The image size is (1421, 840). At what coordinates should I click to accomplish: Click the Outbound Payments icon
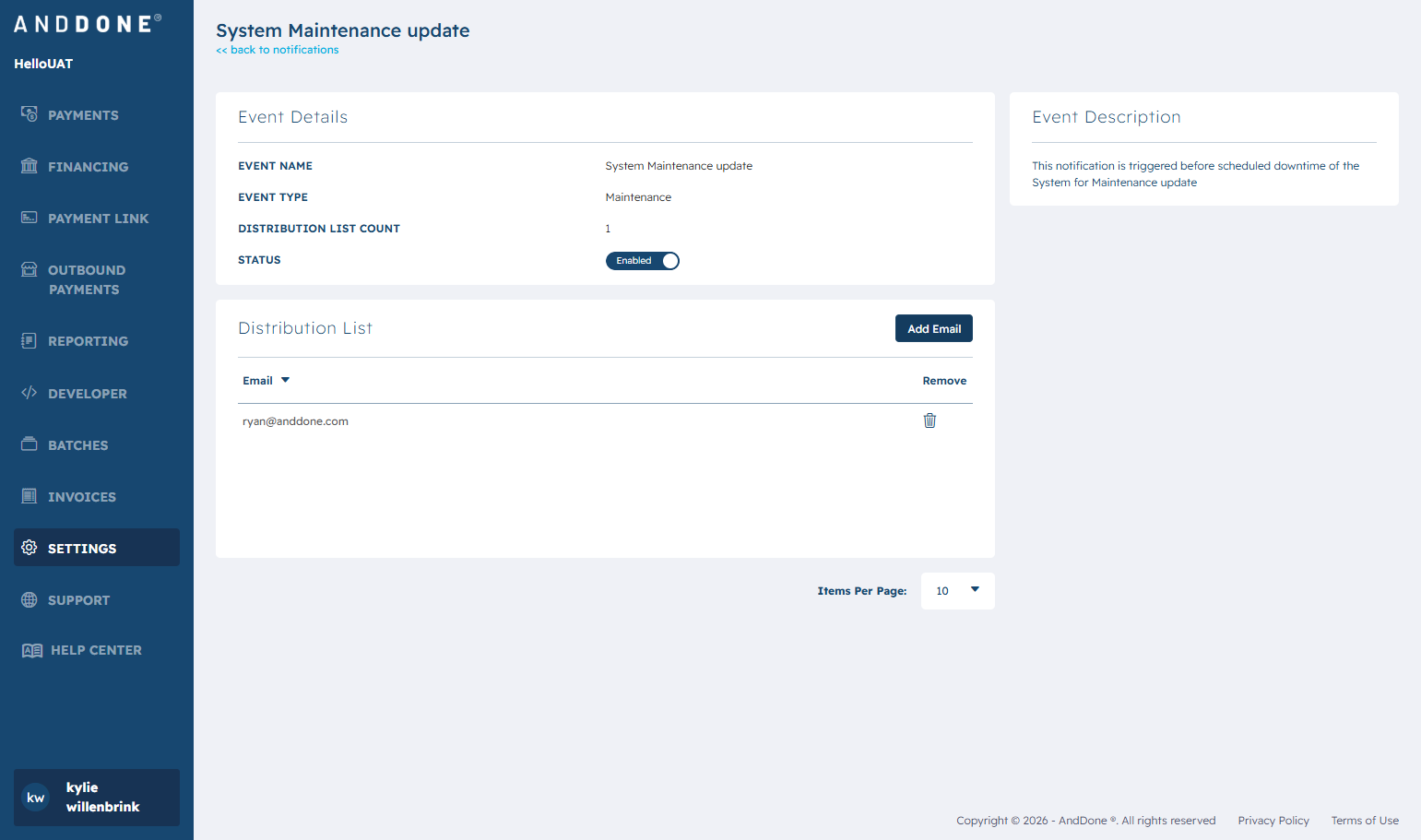tap(30, 269)
